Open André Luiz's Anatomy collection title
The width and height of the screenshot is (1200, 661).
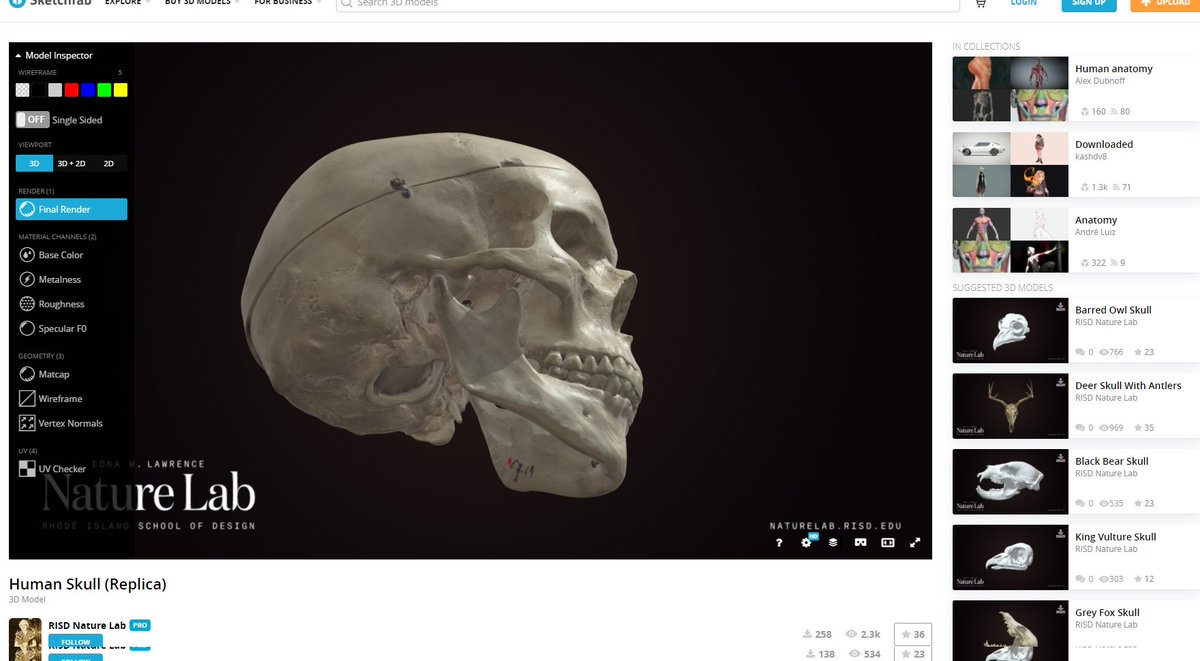[x=1096, y=220]
